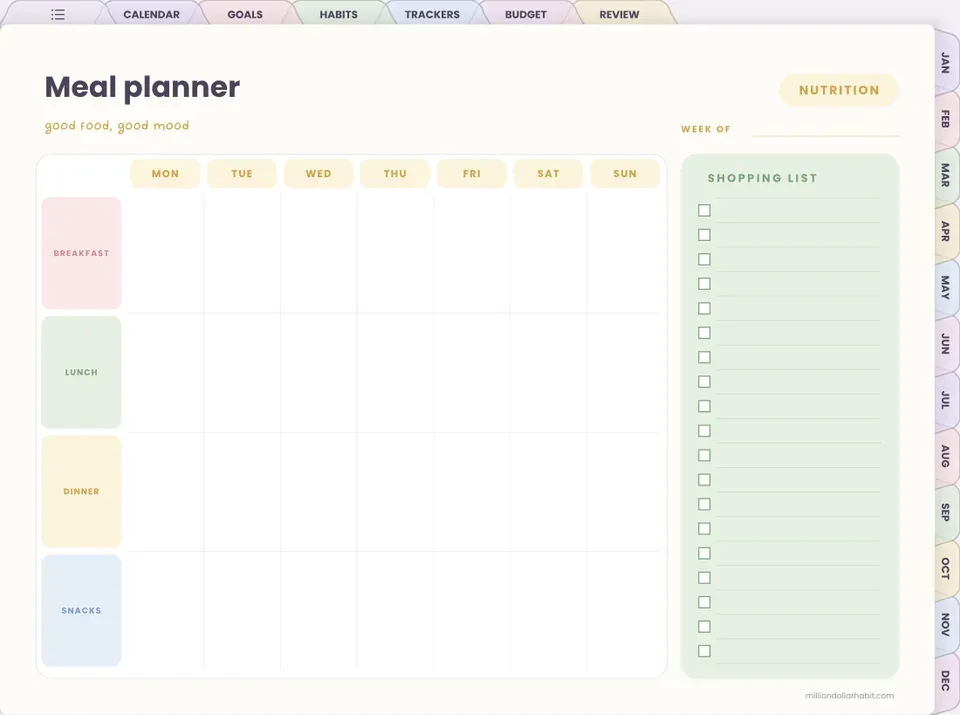
Task: Click the Meal planner title
Action: click(x=142, y=88)
